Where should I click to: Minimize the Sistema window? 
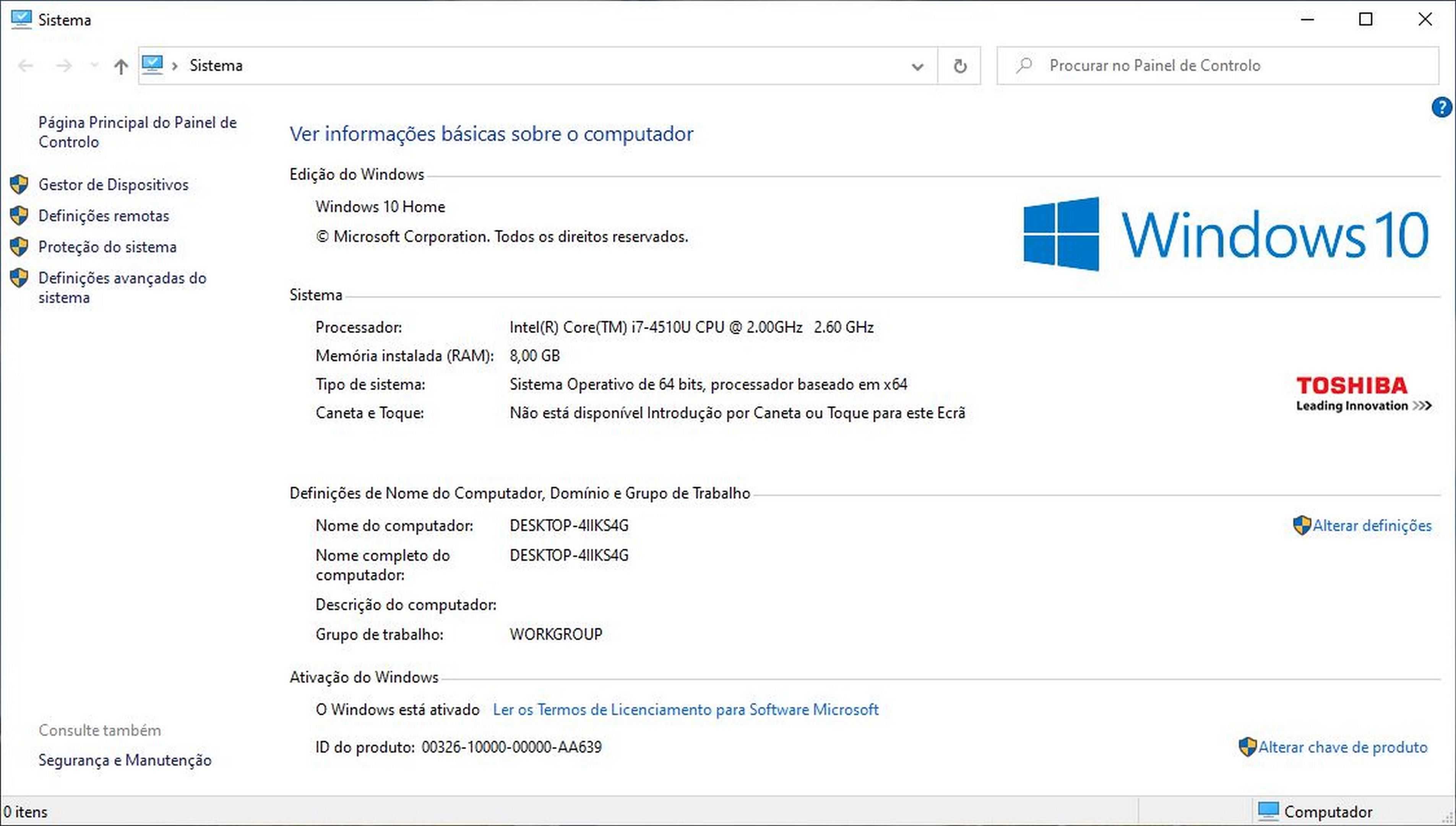point(1307,19)
